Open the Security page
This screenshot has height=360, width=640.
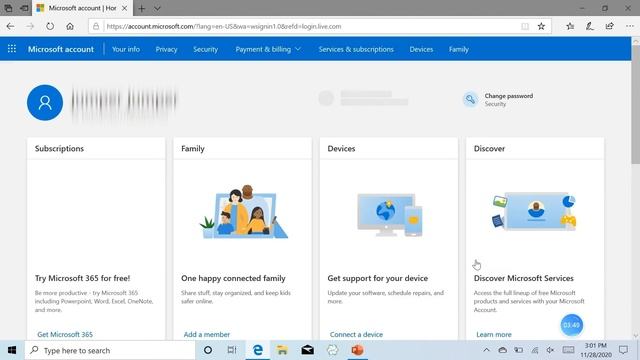pyautogui.click(x=205, y=49)
